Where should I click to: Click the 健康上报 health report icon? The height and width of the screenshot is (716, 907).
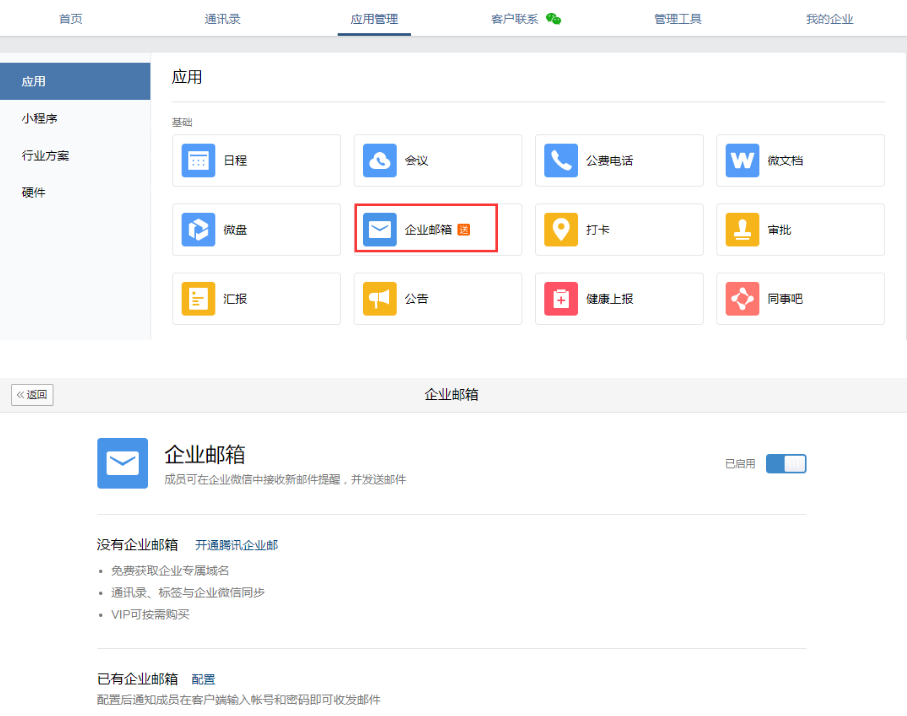click(561, 299)
